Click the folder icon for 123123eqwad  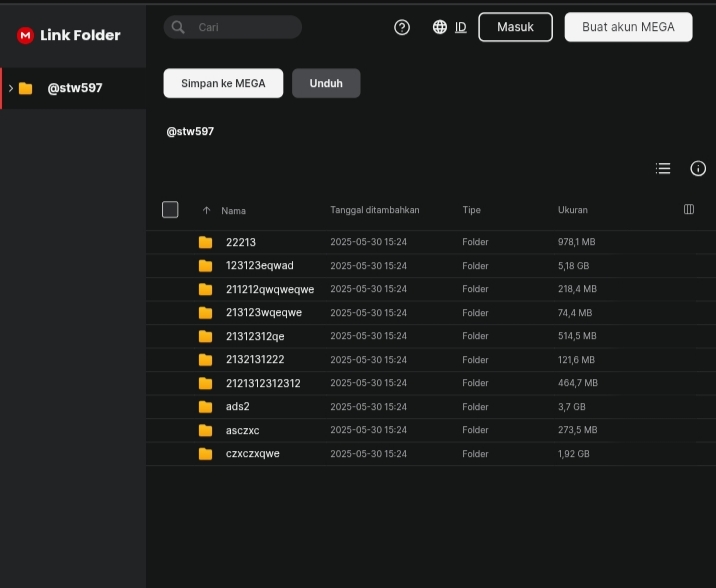coord(205,266)
